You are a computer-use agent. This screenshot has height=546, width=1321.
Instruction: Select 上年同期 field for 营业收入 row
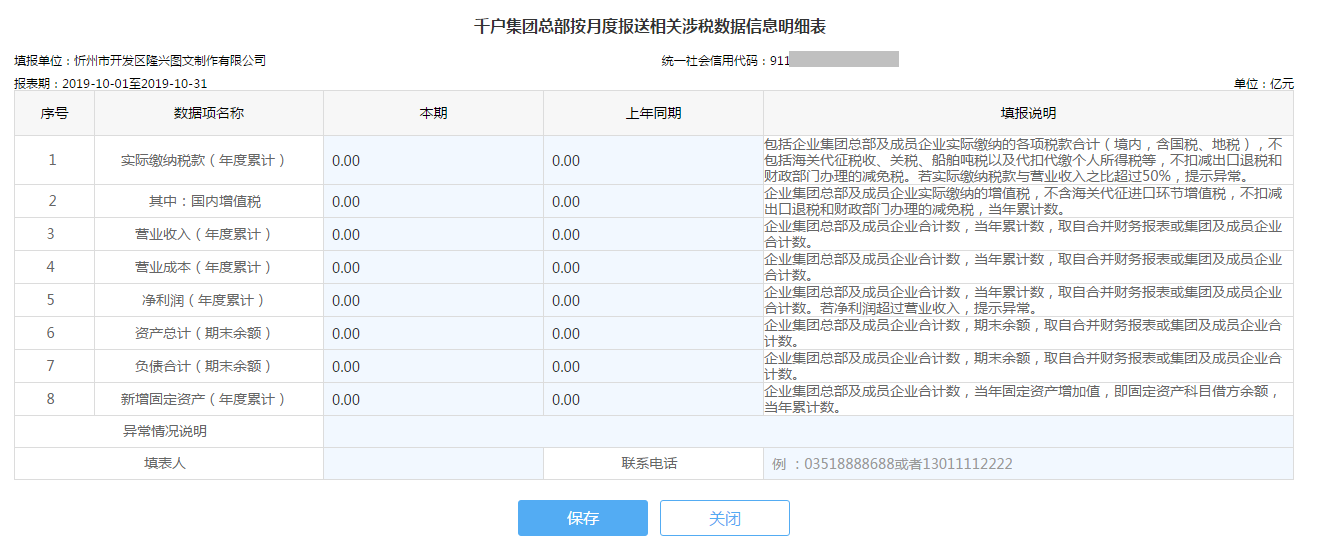click(653, 235)
